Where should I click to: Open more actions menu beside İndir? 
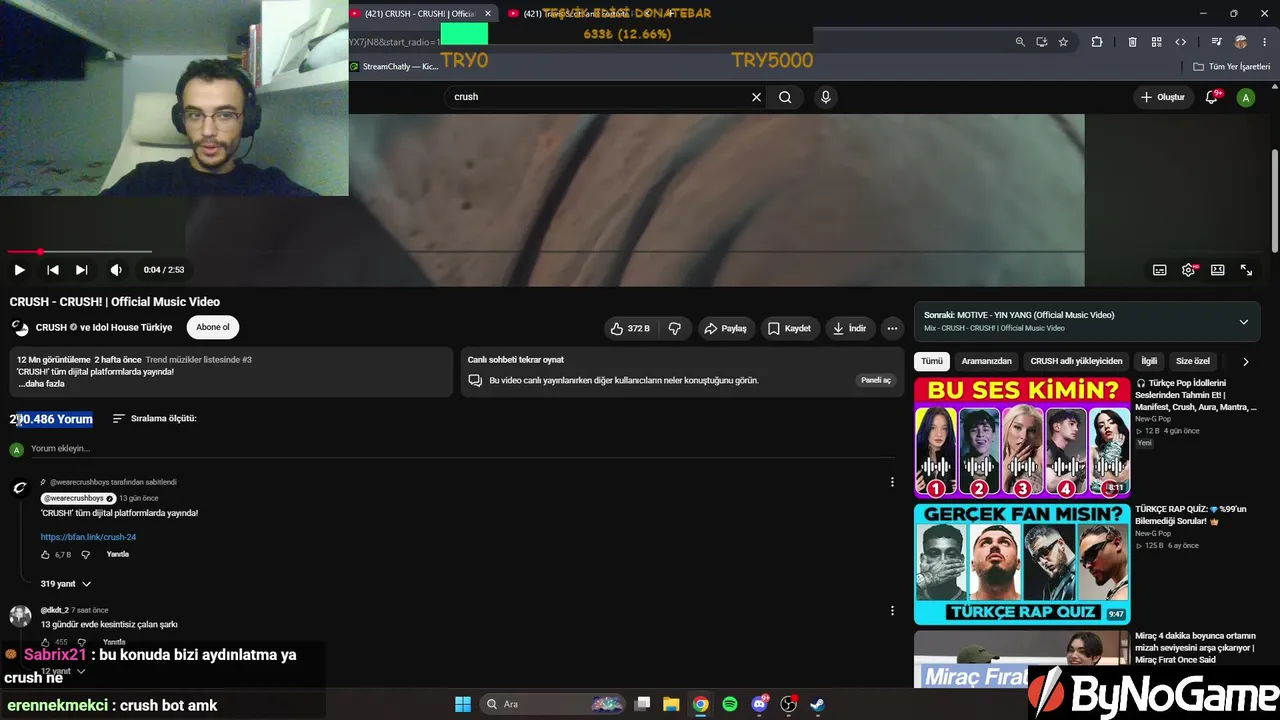click(892, 328)
